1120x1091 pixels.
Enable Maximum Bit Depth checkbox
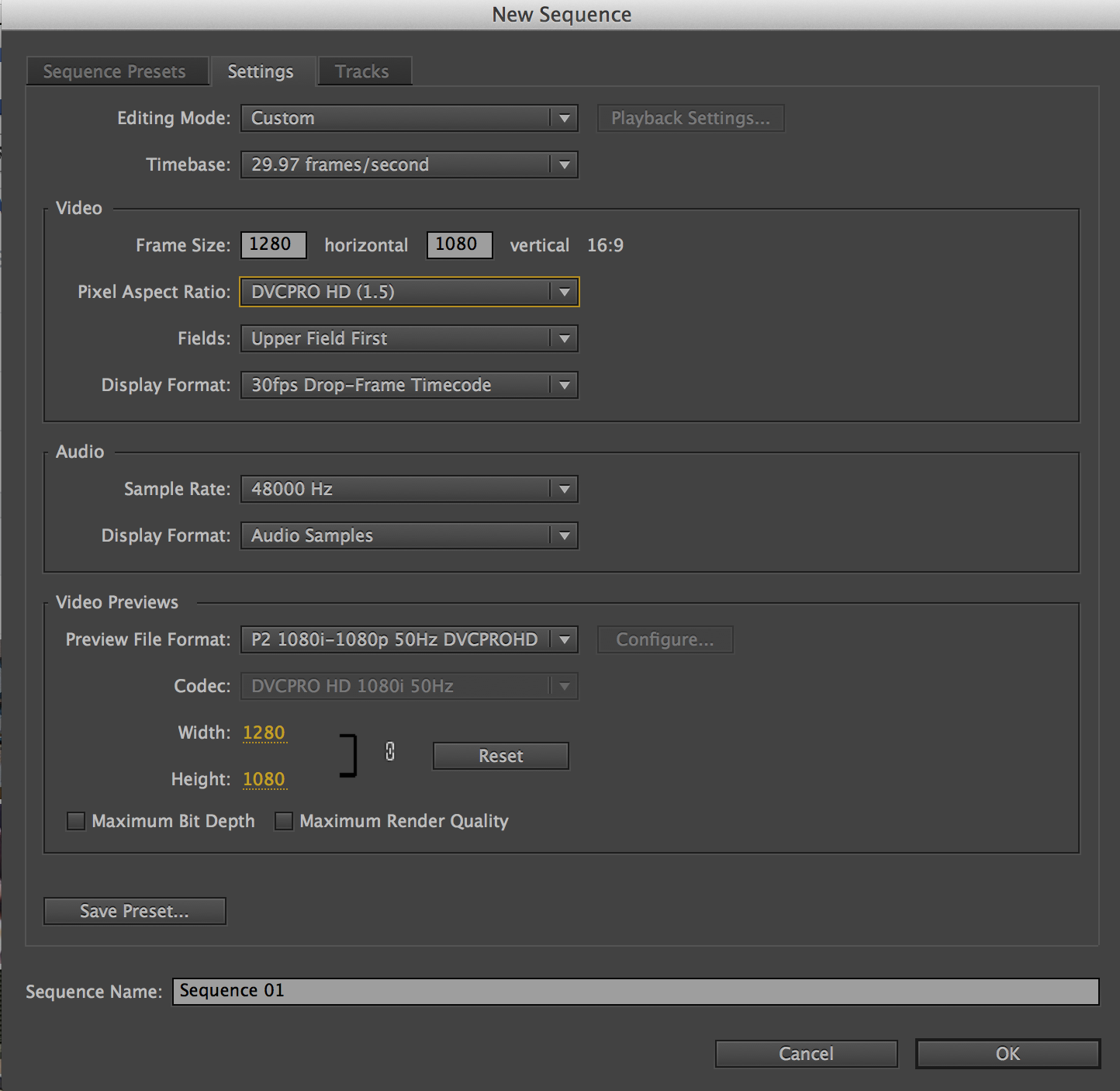click(76, 821)
